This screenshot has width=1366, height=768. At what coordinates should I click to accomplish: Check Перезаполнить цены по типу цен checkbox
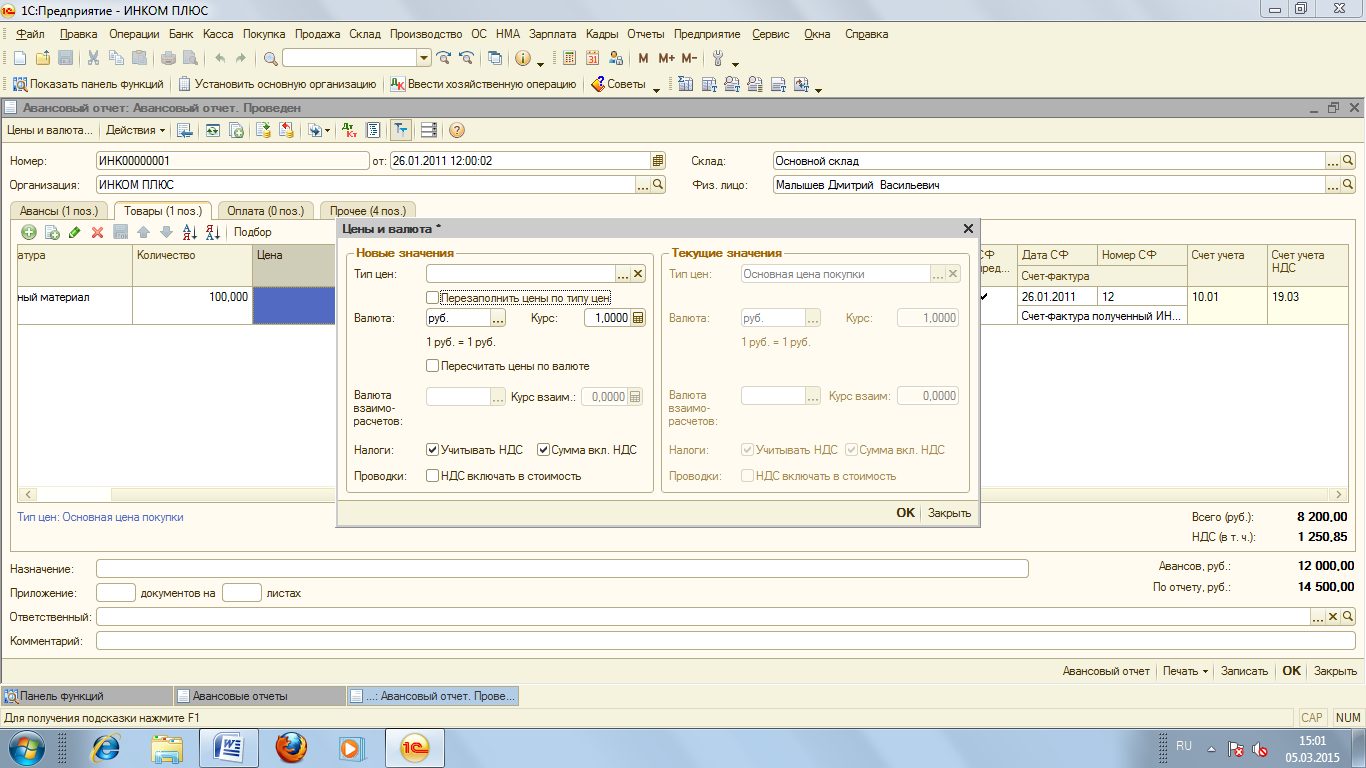point(433,298)
